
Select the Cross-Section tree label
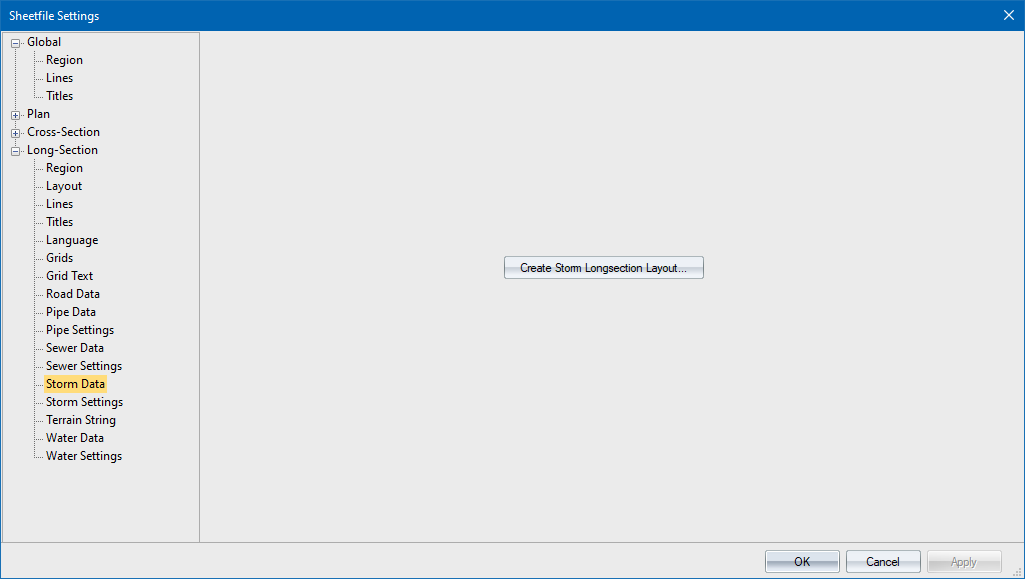63,132
